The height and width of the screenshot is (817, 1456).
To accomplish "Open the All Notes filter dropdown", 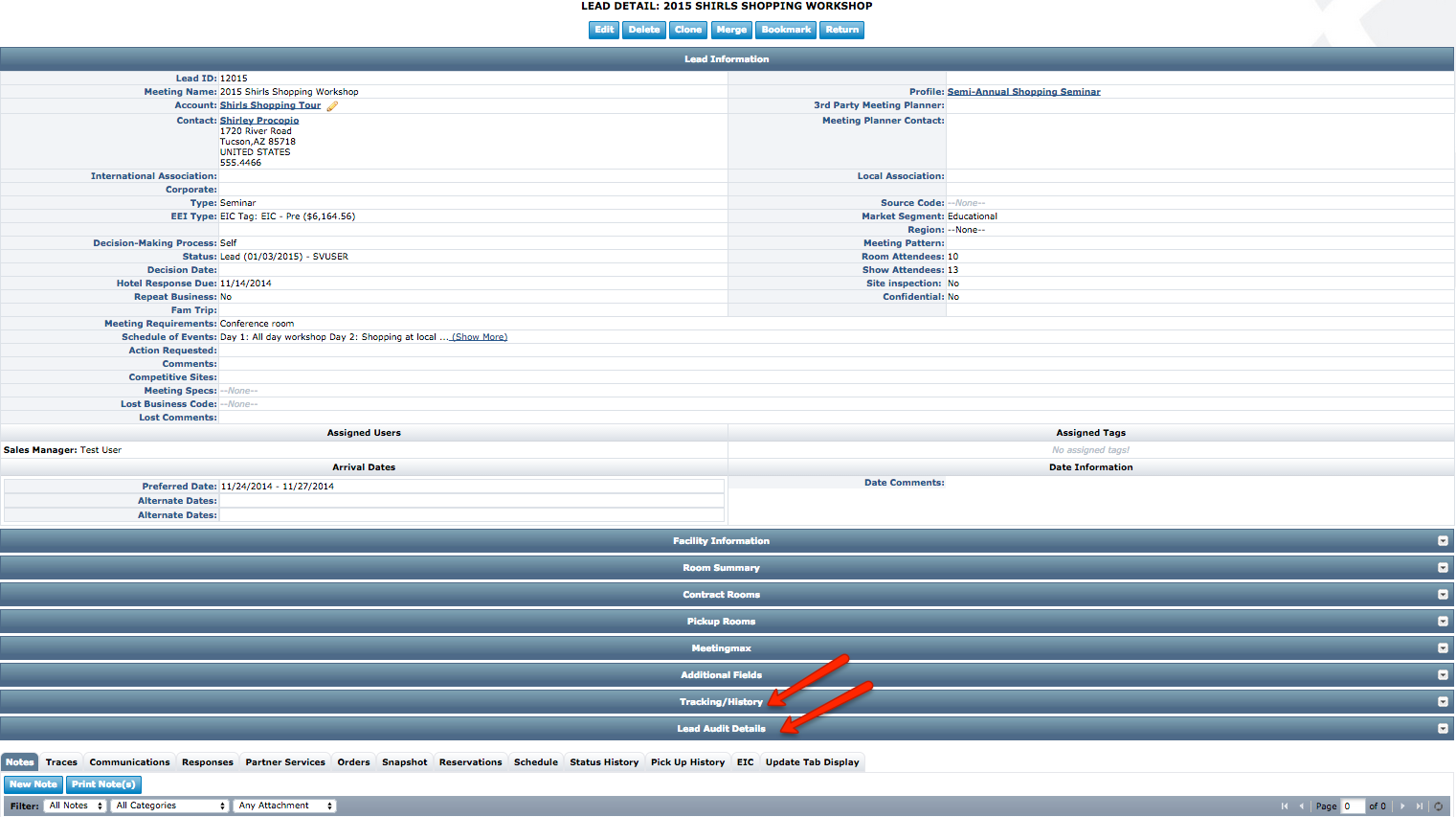I will 75,806.
